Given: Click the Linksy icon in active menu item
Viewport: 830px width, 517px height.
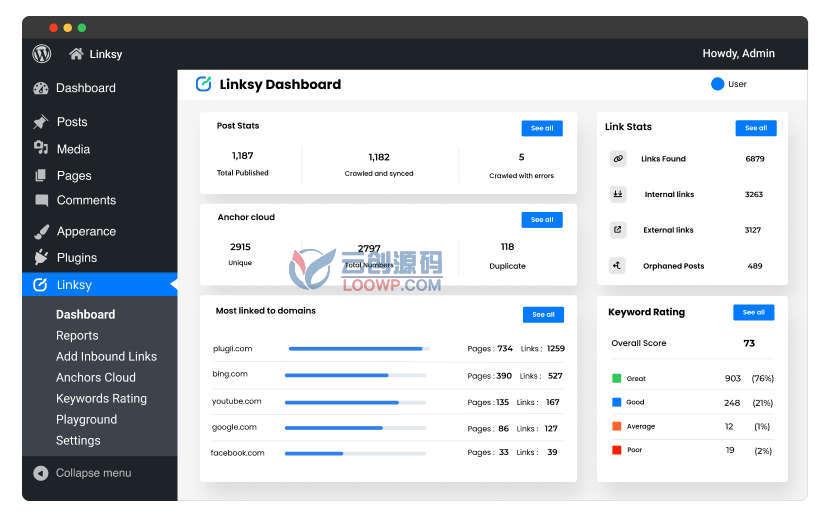Looking at the screenshot, I should pos(41,285).
